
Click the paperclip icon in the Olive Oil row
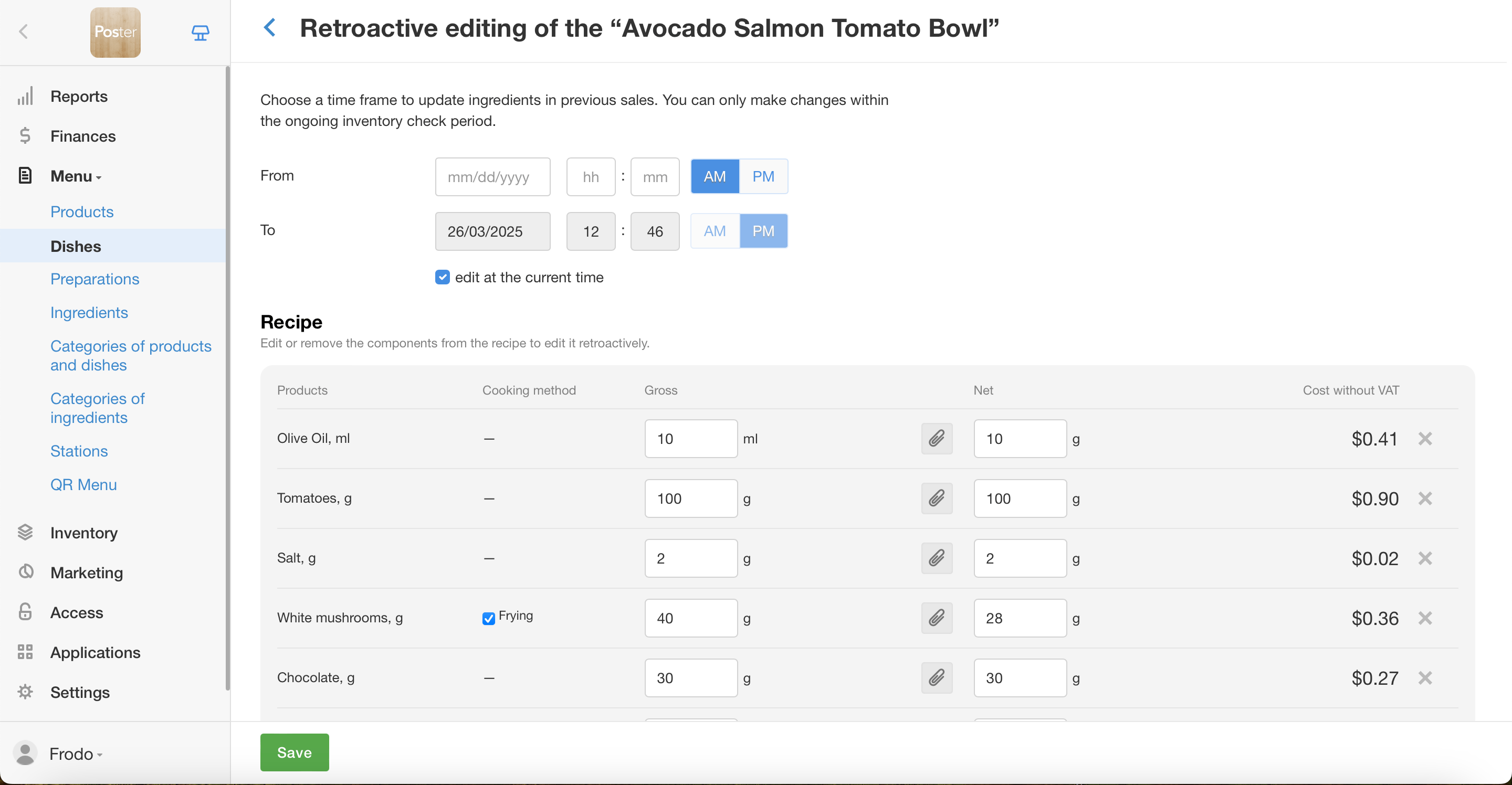point(936,438)
